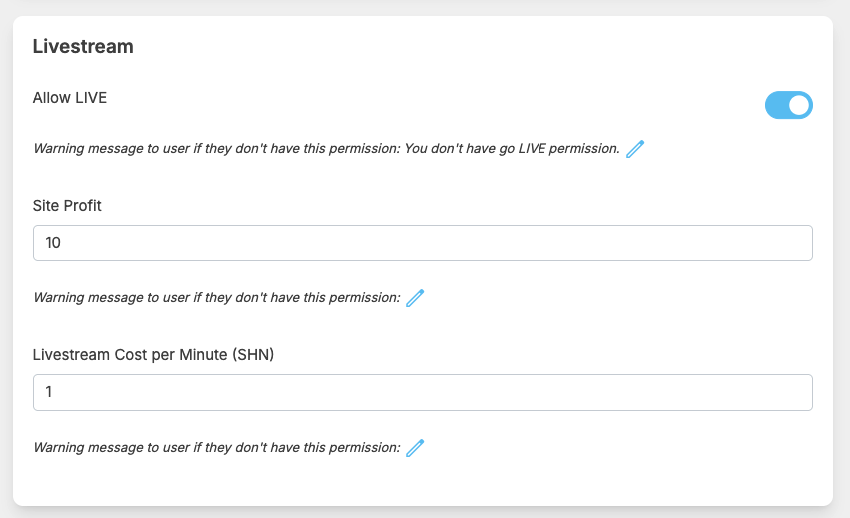Click the value 10 in Site Profit
The width and height of the screenshot is (850, 518).
tap(53, 243)
